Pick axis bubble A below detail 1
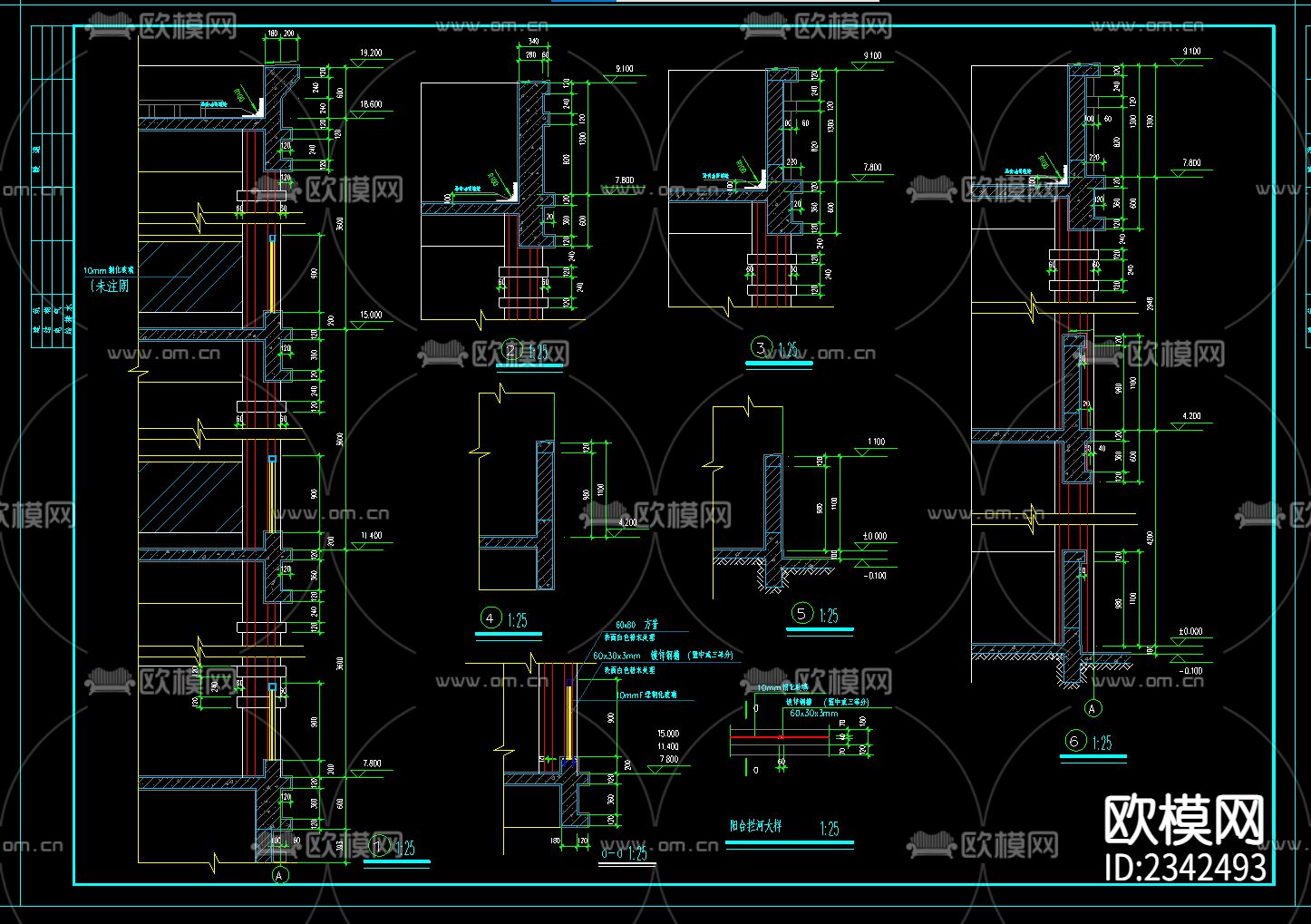Viewport: 1311px width, 924px height. [280, 875]
